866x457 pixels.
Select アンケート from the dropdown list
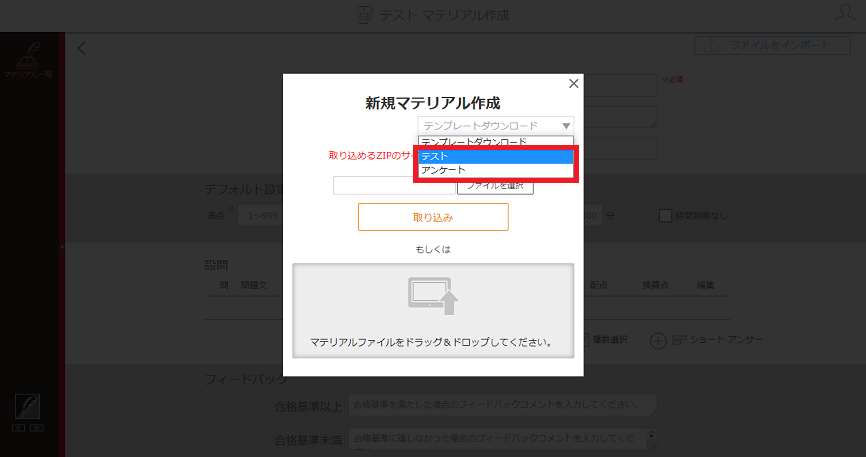click(x=495, y=170)
